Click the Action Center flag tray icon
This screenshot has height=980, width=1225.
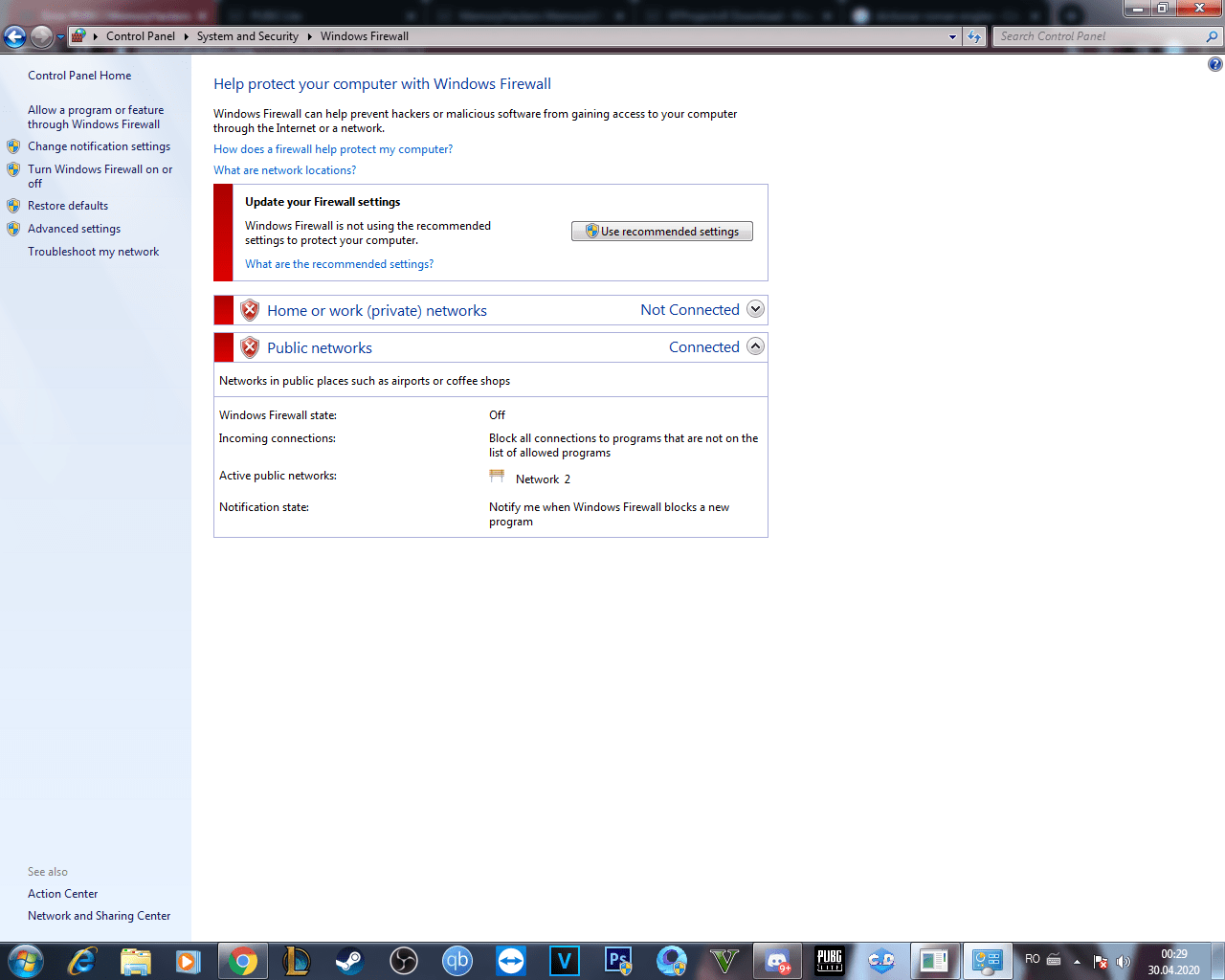tap(1100, 961)
